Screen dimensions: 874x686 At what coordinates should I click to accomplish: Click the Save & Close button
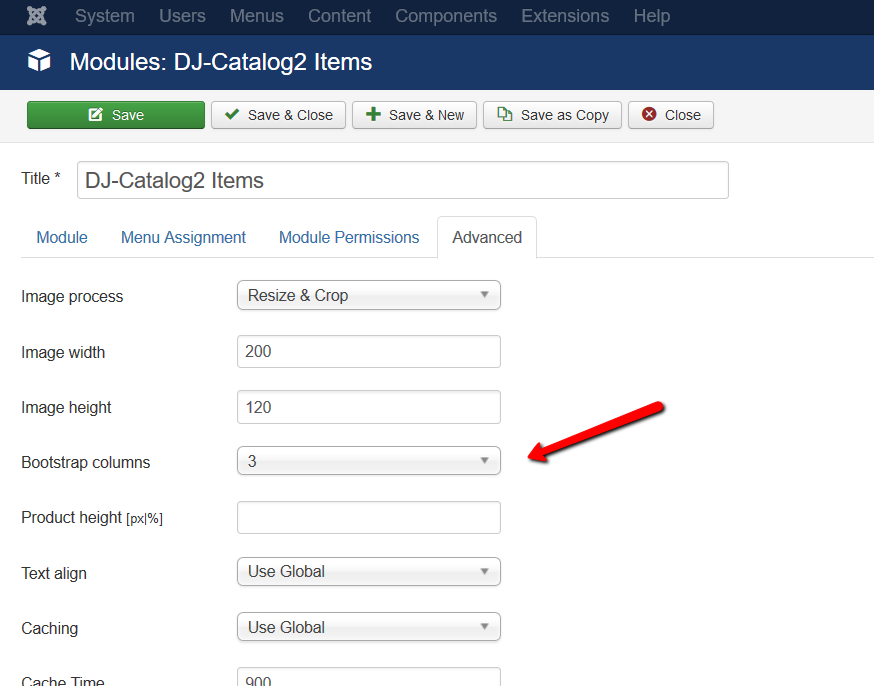point(278,115)
